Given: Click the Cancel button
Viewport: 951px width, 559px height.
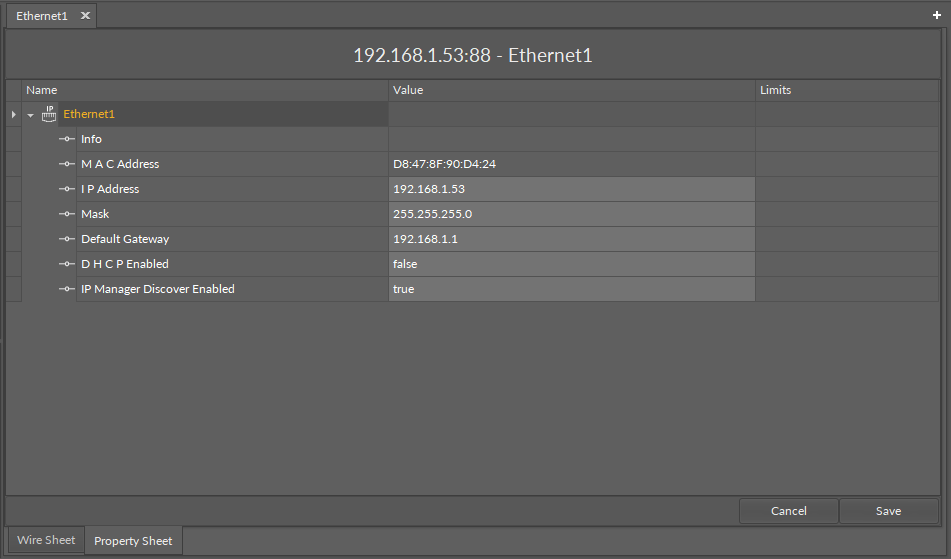Looking at the screenshot, I should pyautogui.click(x=788, y=511).
